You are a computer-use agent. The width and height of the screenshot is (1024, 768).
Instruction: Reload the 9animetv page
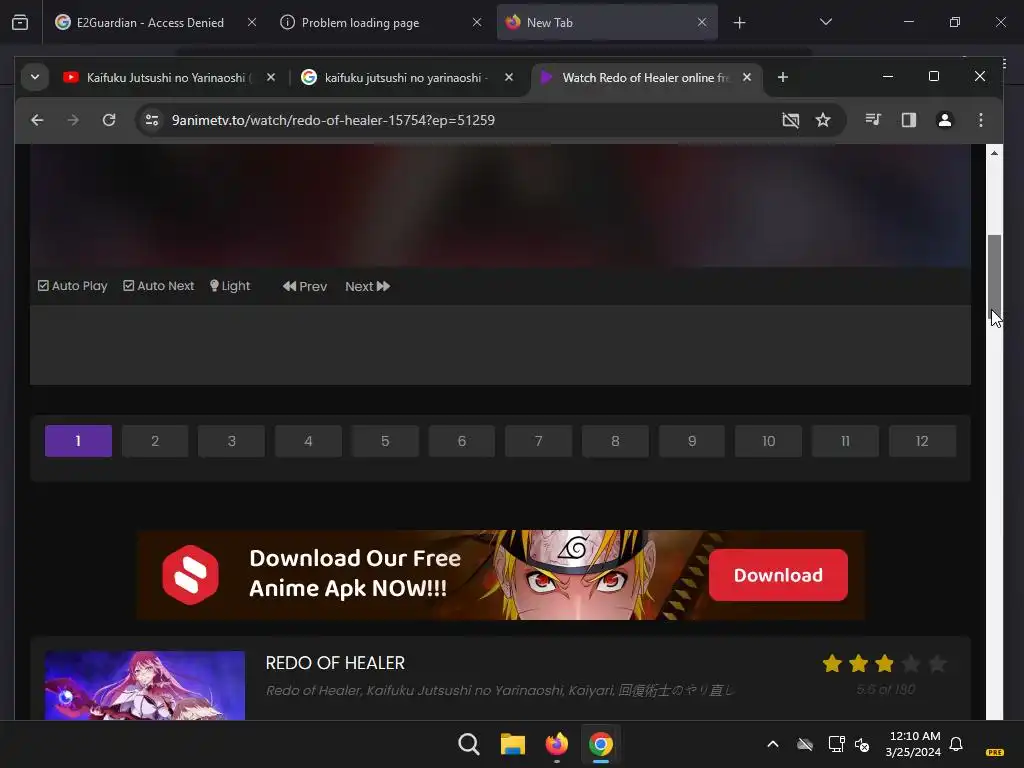point(109,120)
